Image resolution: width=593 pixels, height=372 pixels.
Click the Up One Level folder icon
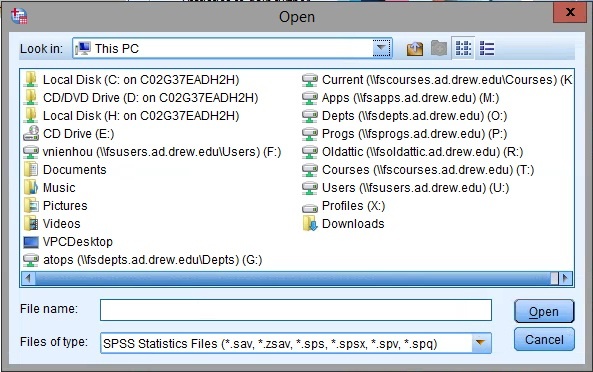[x=415, y=49]
